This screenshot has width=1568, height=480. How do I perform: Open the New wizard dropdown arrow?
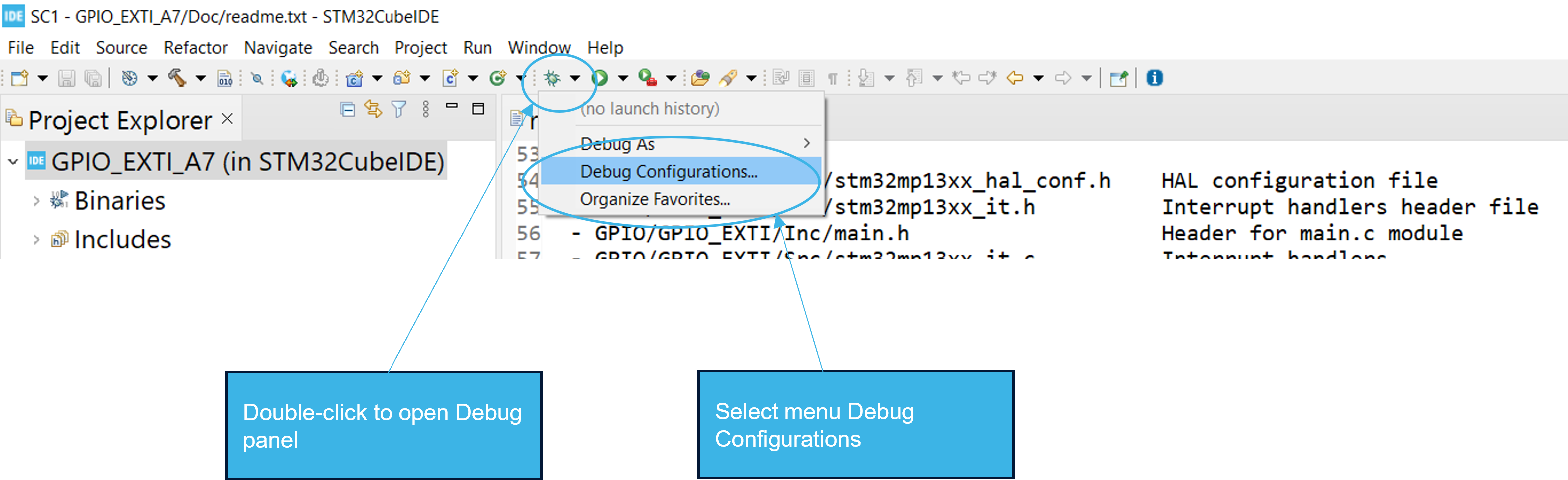tap(42, 78)
